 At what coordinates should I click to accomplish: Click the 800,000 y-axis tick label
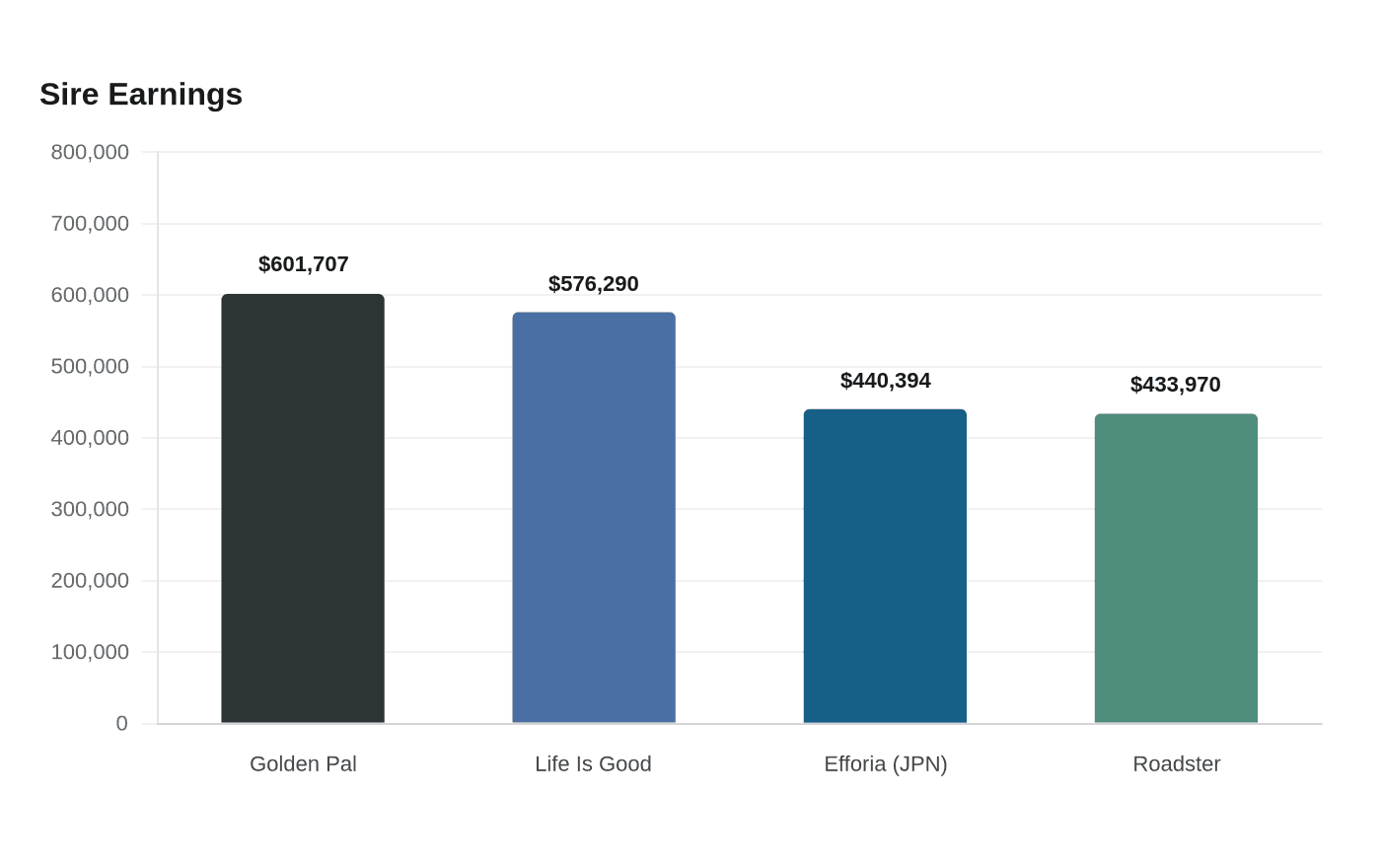90,152
